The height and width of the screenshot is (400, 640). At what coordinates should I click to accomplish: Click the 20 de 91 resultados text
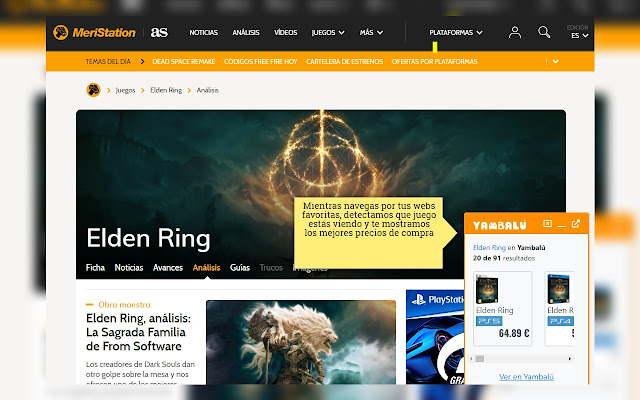point(504,258)
